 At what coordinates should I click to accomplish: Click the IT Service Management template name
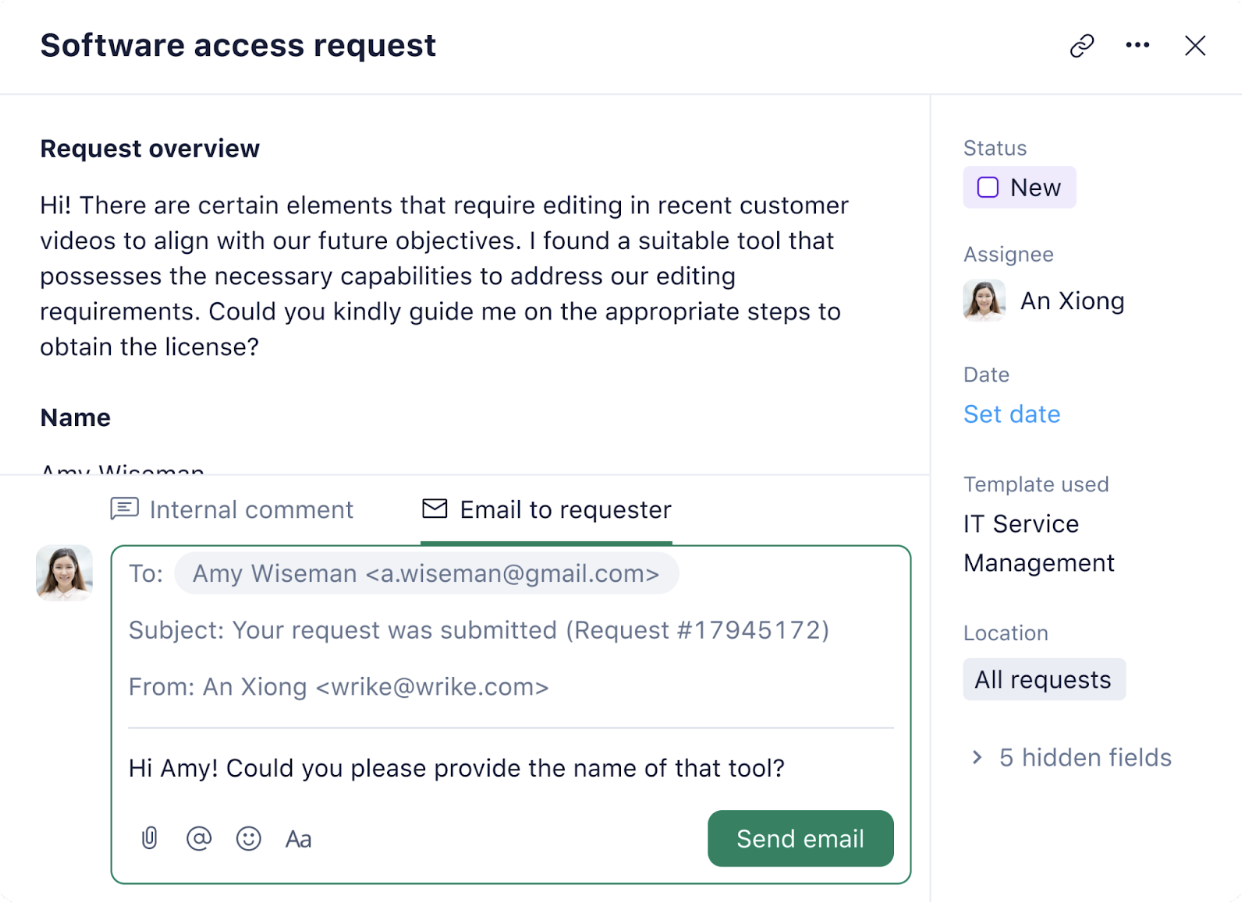tap(1039, 543)
